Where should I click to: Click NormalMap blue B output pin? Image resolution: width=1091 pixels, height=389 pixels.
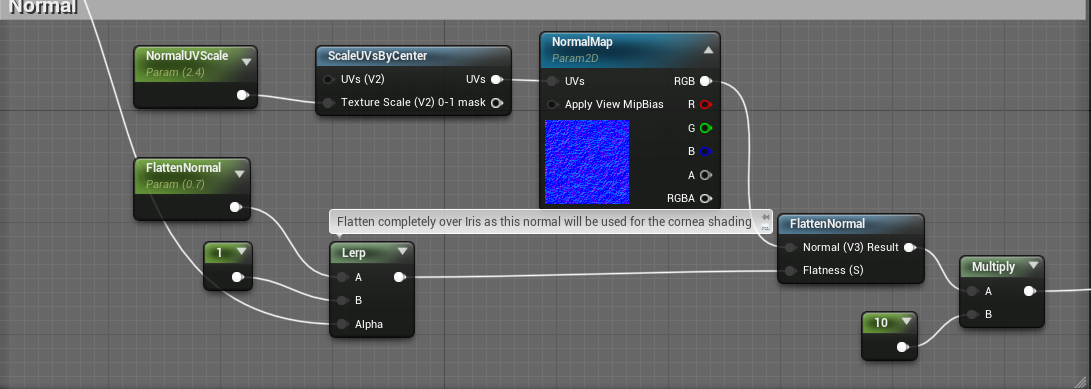[706, 152]
